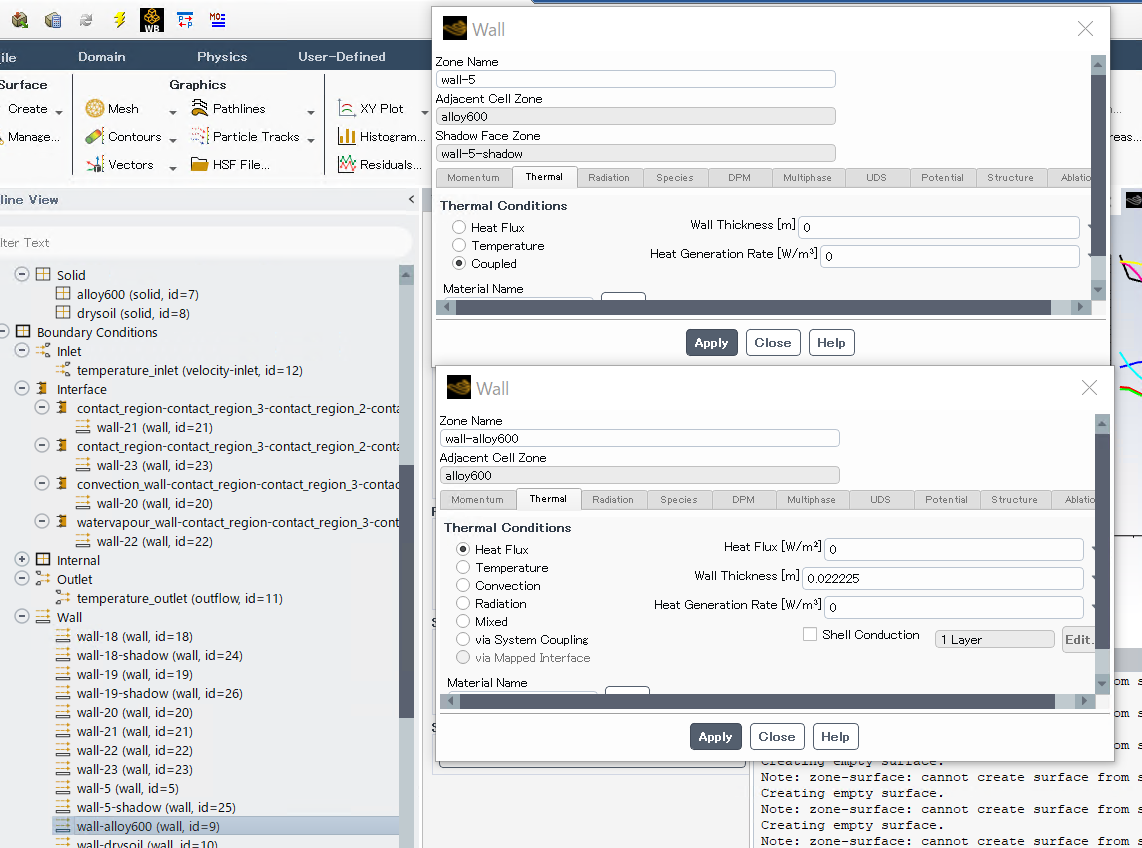
Task: Open the Physics ribbon tab
Action: click(221, 57)
